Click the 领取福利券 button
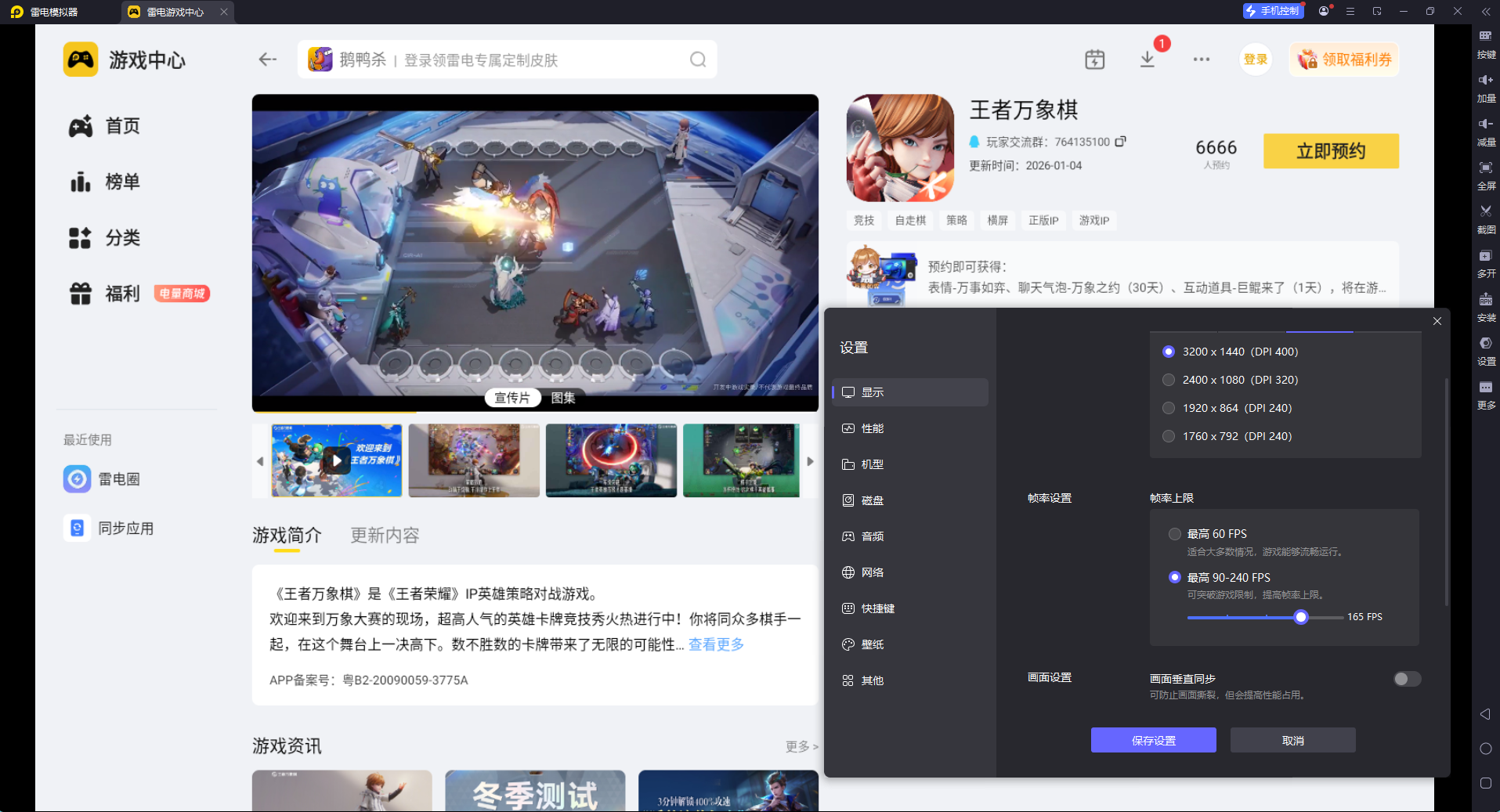 click(x=1344, y=60)
